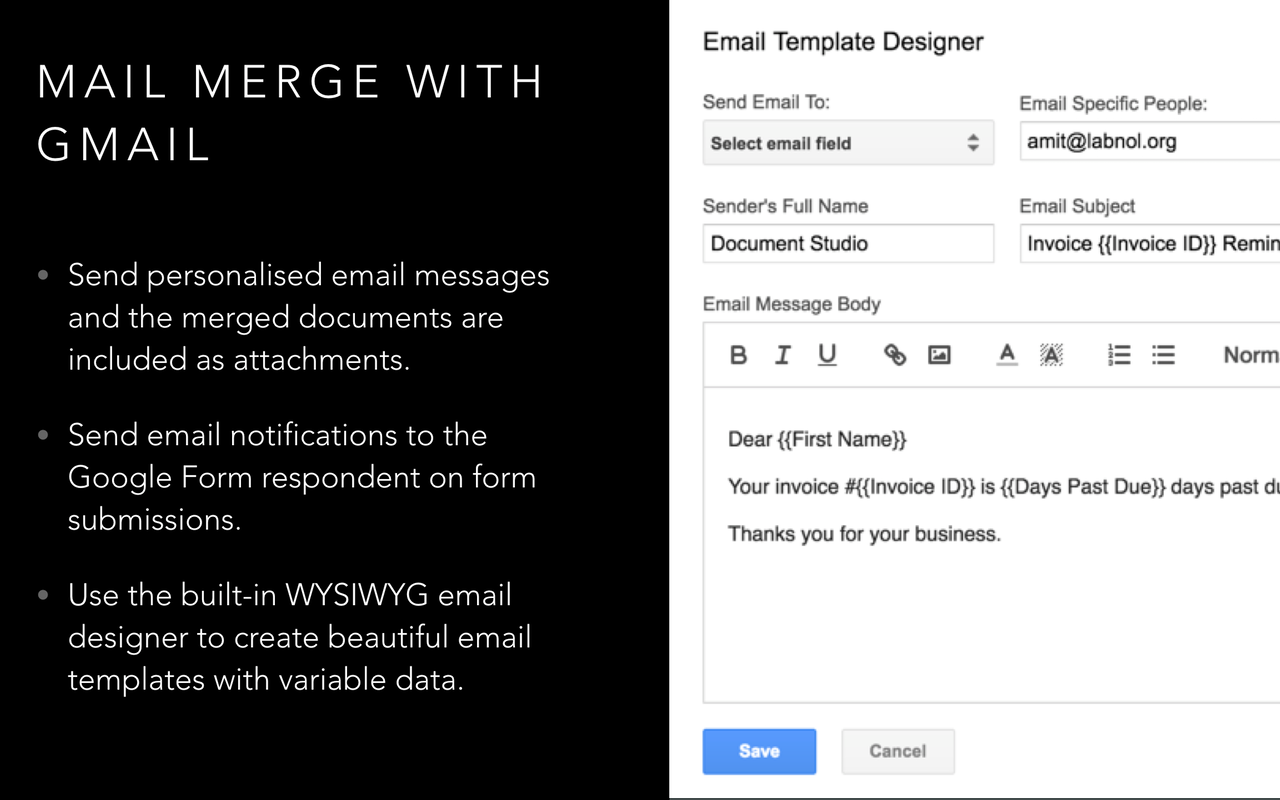1280x800 pixels.
Task: Edit the Email Subject field
Action: click(1150, 243)
